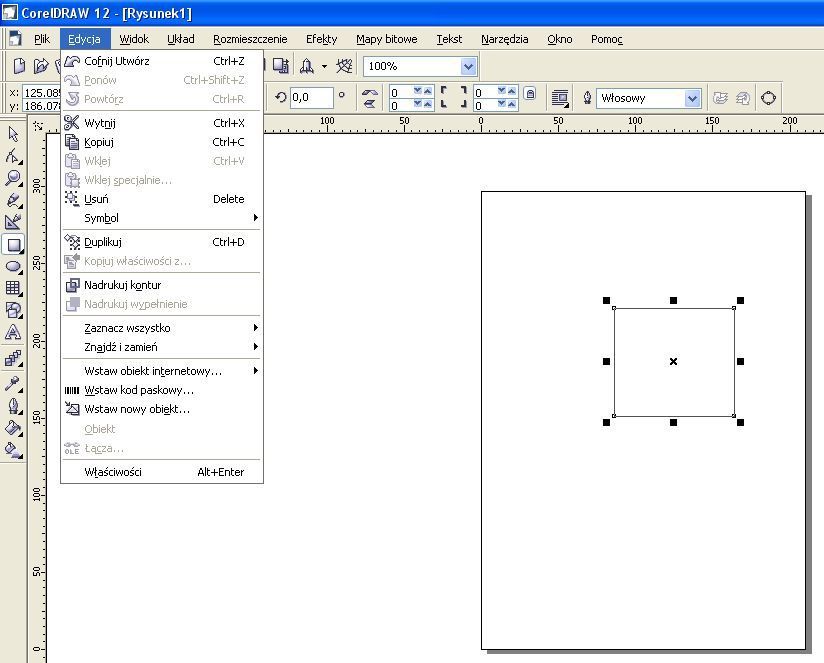Viewport: 824px width, 663px height.
Task: Click Właściwości at the menu bottom
Action: click(x=113, y=472)
